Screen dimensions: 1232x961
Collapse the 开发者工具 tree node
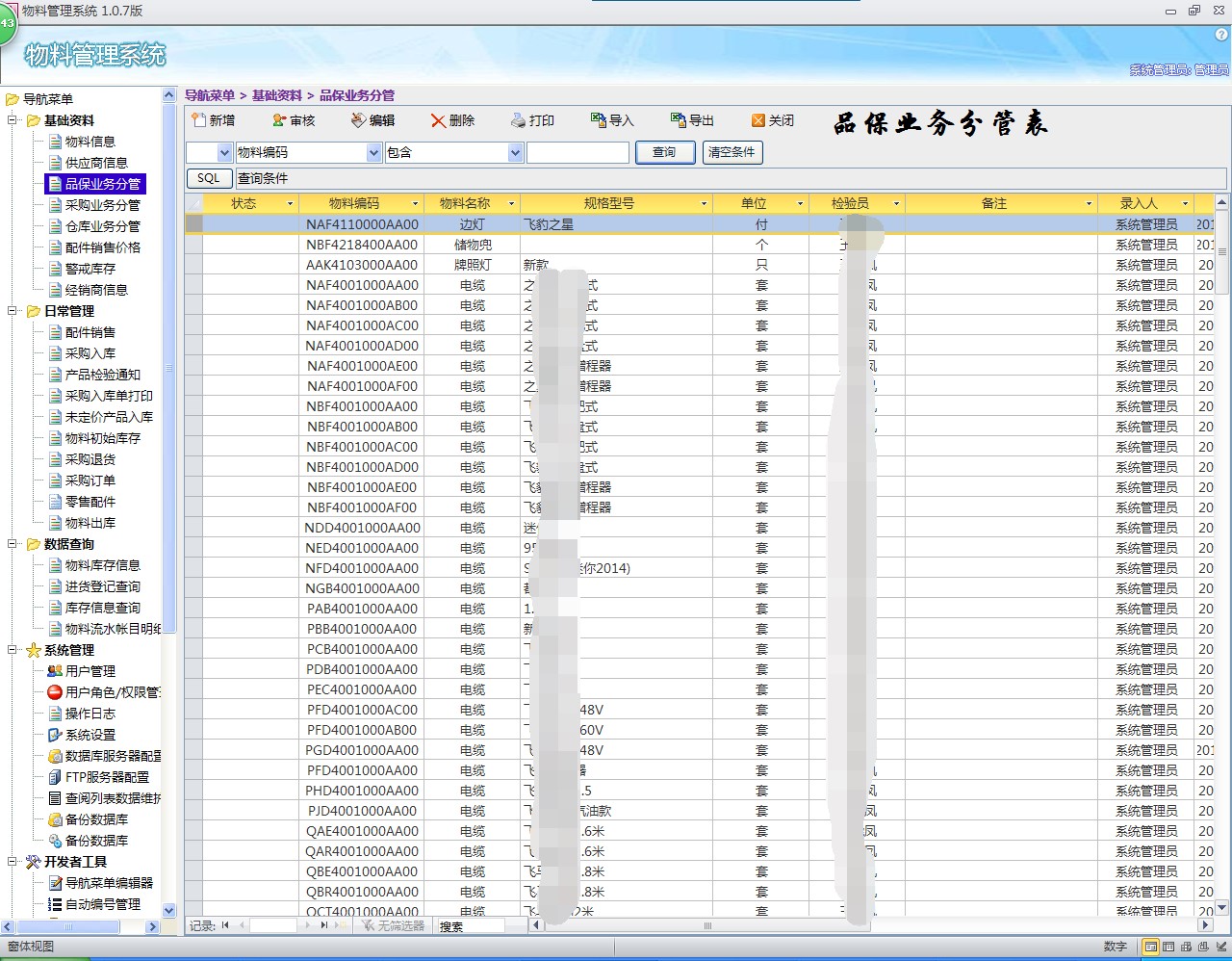point(13,862)
